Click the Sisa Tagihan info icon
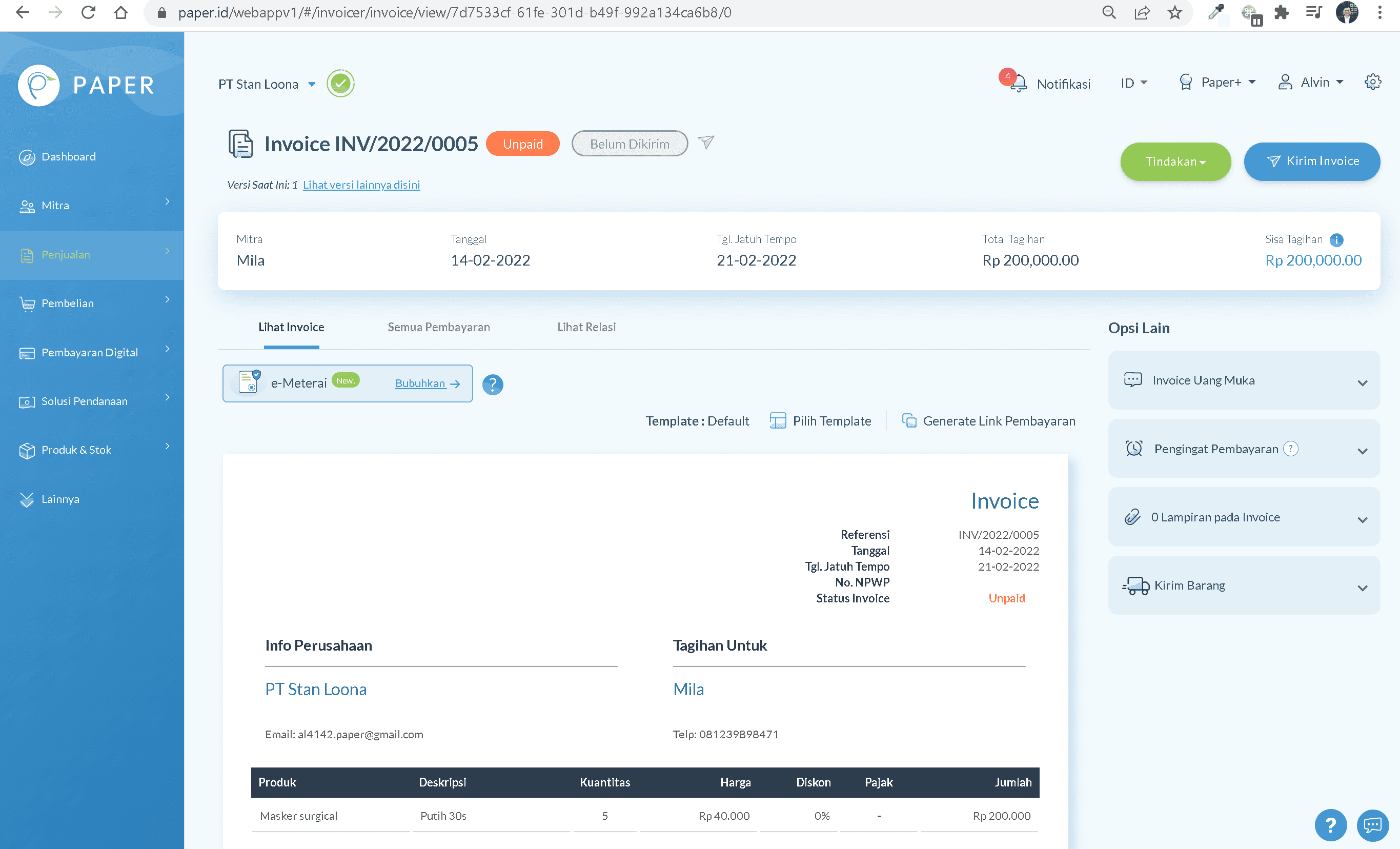This screenshot has height=849, width=1400. pyautogui.click(x=1337, y=240)
